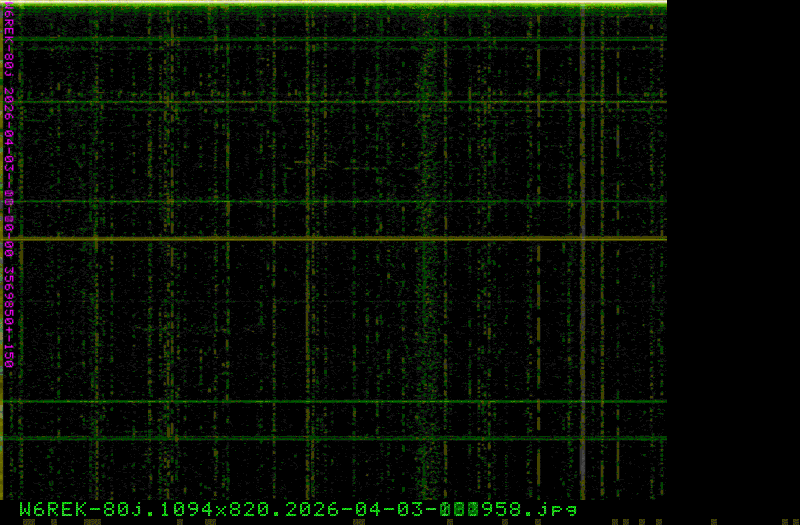Click the vertical "2026-04-03" date in magenta label

click(x=8, y=128)
